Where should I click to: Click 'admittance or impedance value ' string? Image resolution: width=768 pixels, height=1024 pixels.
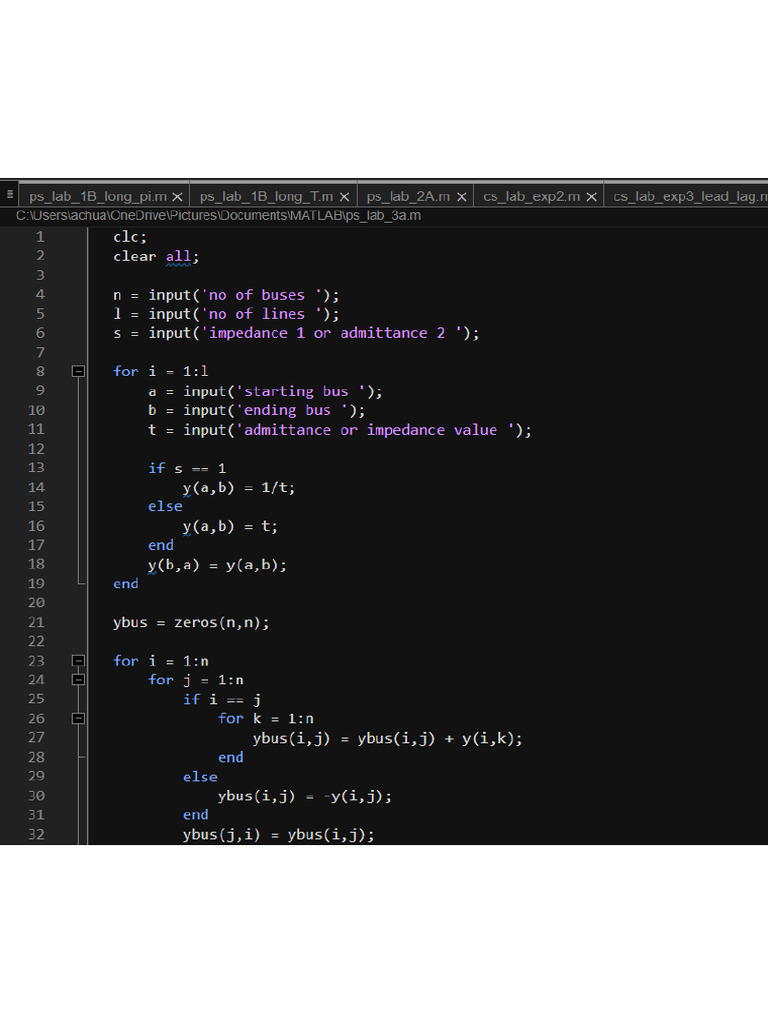376,430
